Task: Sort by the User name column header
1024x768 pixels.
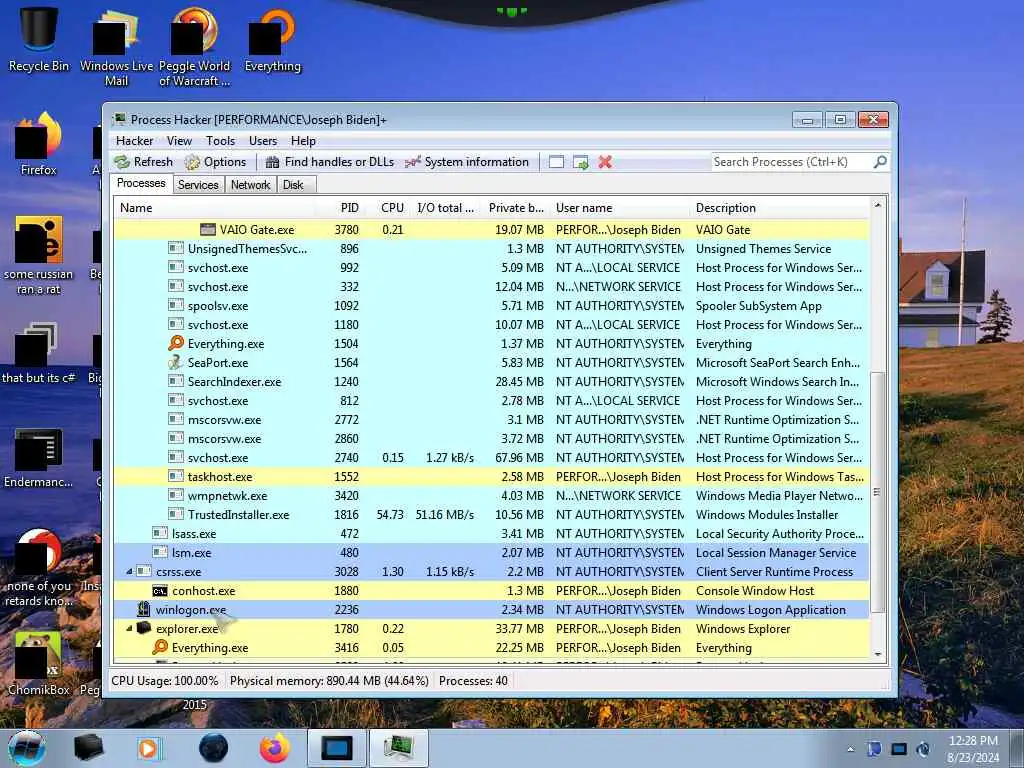Action: [618, 208]
